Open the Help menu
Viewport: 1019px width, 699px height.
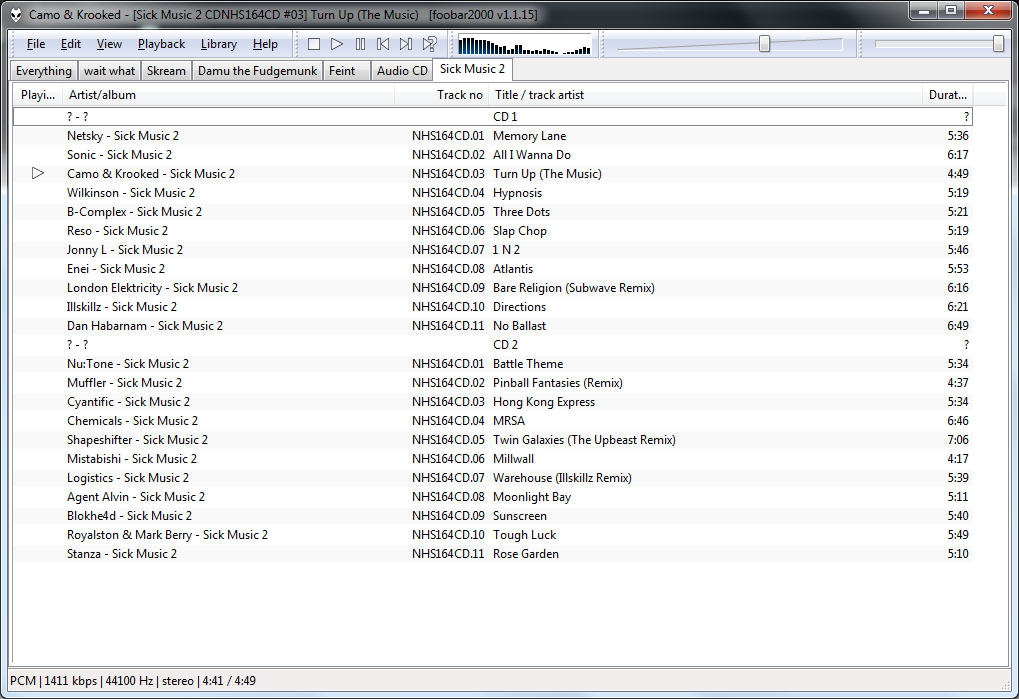[x=265, y=44]
